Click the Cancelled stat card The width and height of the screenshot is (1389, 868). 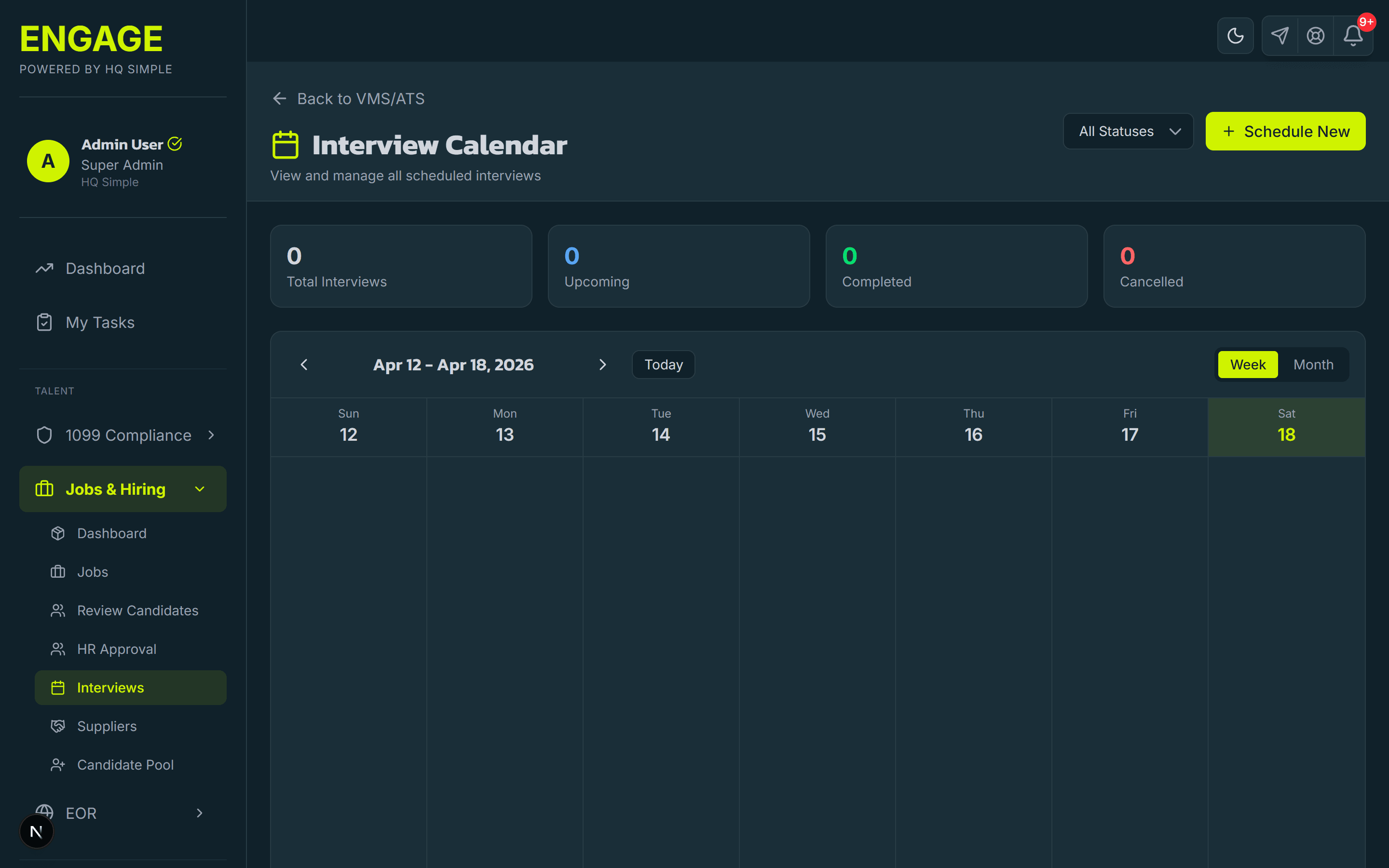tap(1234, 266)
